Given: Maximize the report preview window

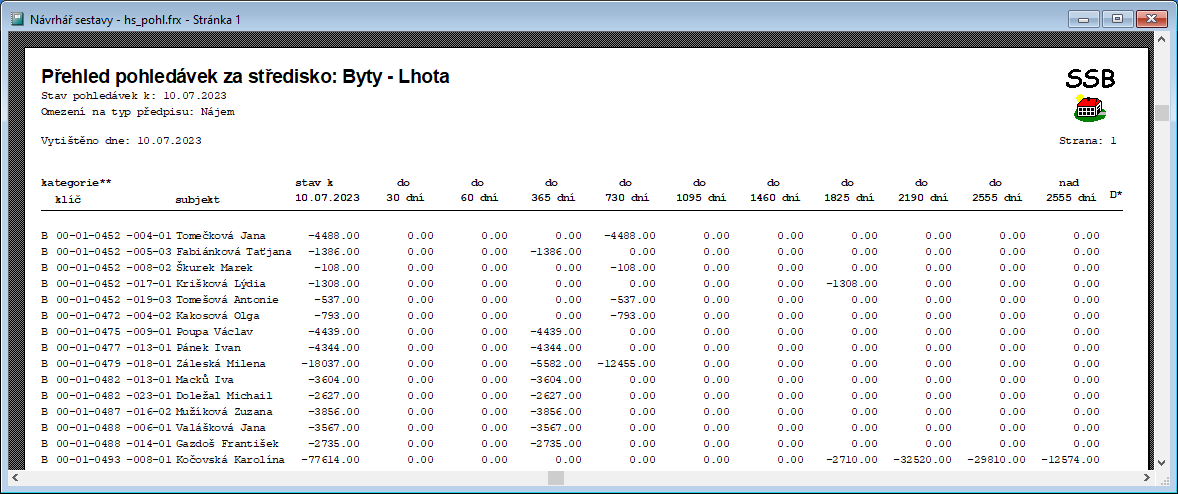Looking at the screenshot, I should [1117, 18].
